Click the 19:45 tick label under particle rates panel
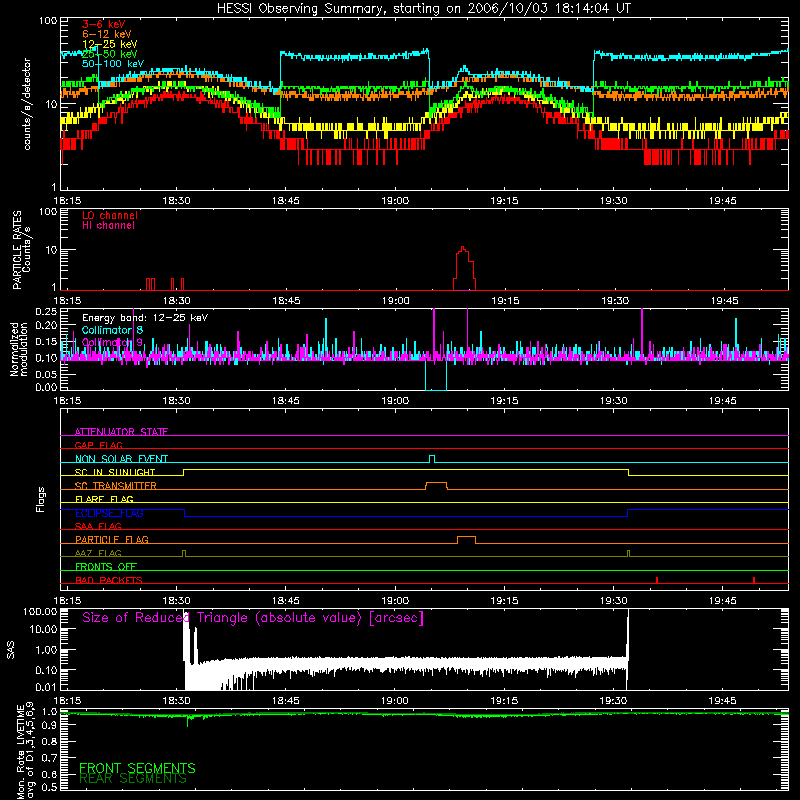The image size is (800, 800). [x=724, y=301]
